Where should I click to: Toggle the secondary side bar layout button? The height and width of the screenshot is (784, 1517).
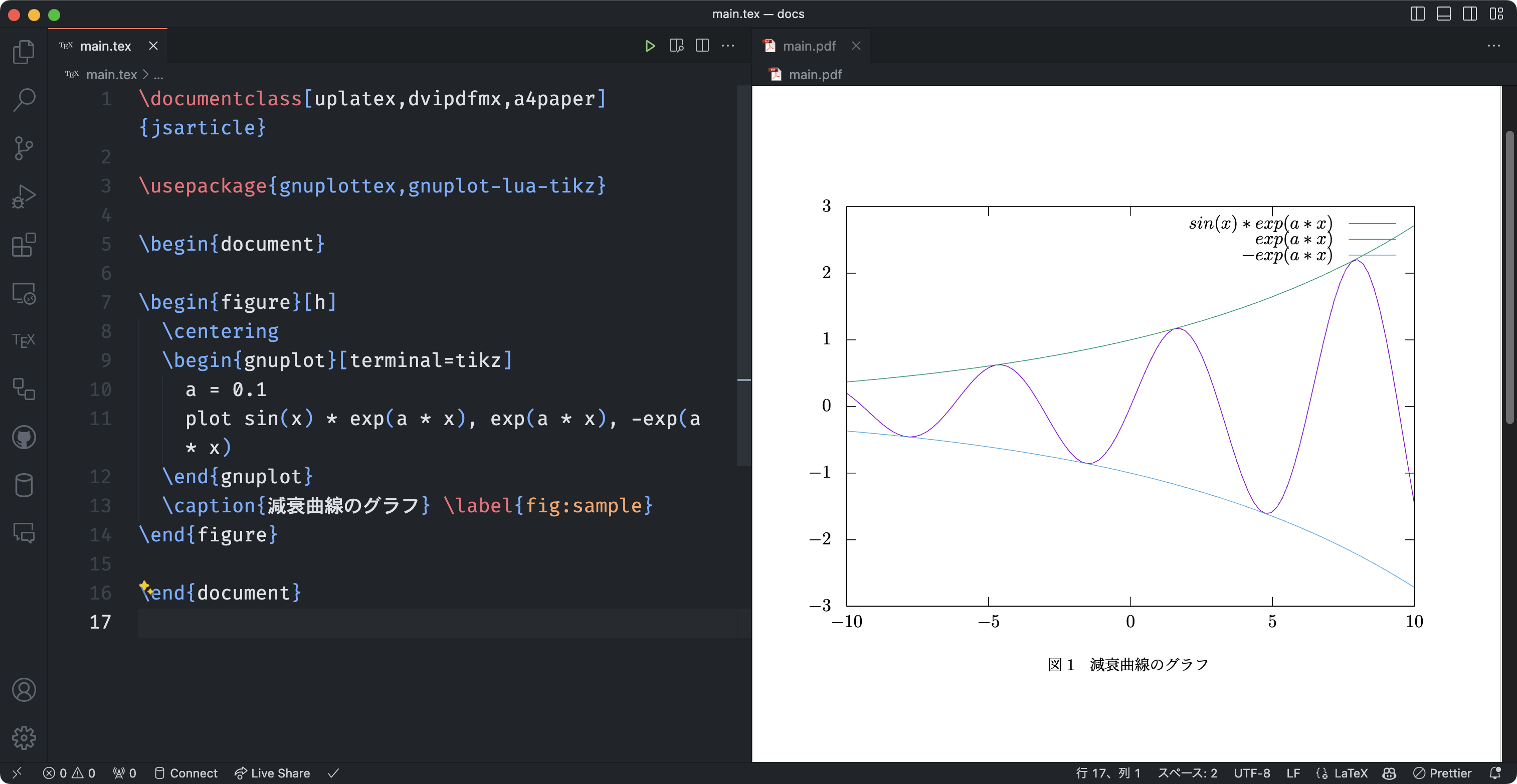tap(1469, 14)
